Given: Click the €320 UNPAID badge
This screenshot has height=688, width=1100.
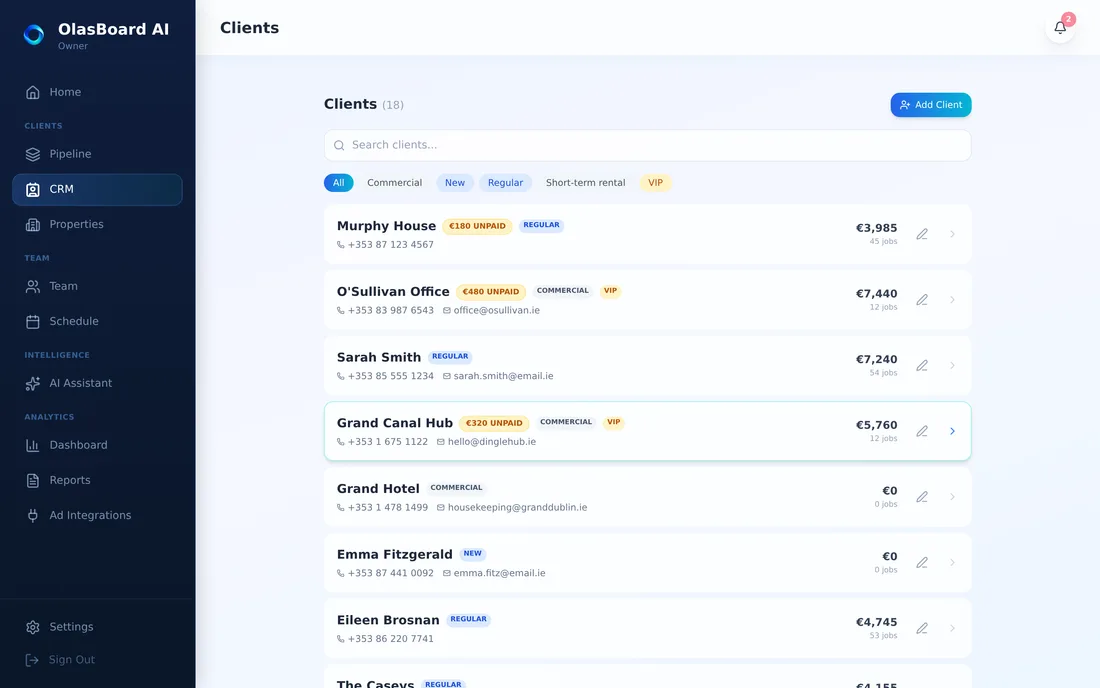Looking at the screenshot, I should 494,423.
